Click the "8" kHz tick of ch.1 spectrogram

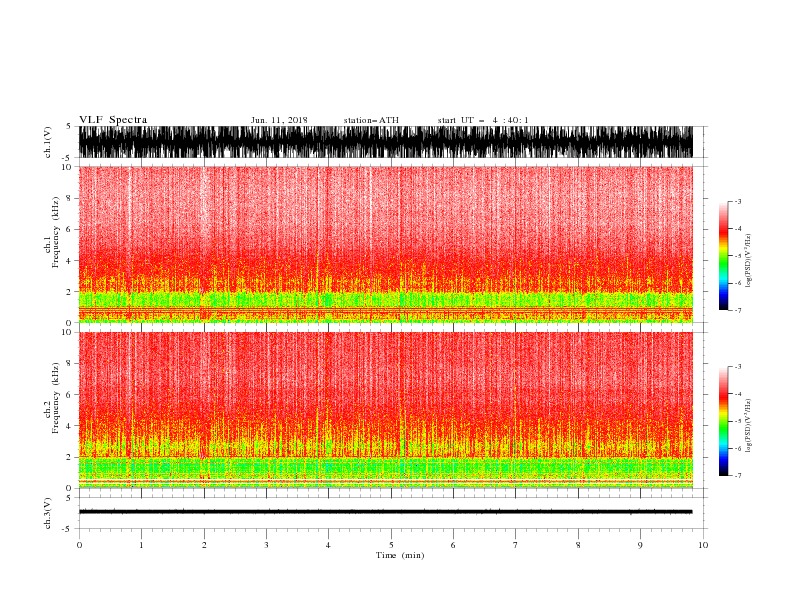coord(69,198)
